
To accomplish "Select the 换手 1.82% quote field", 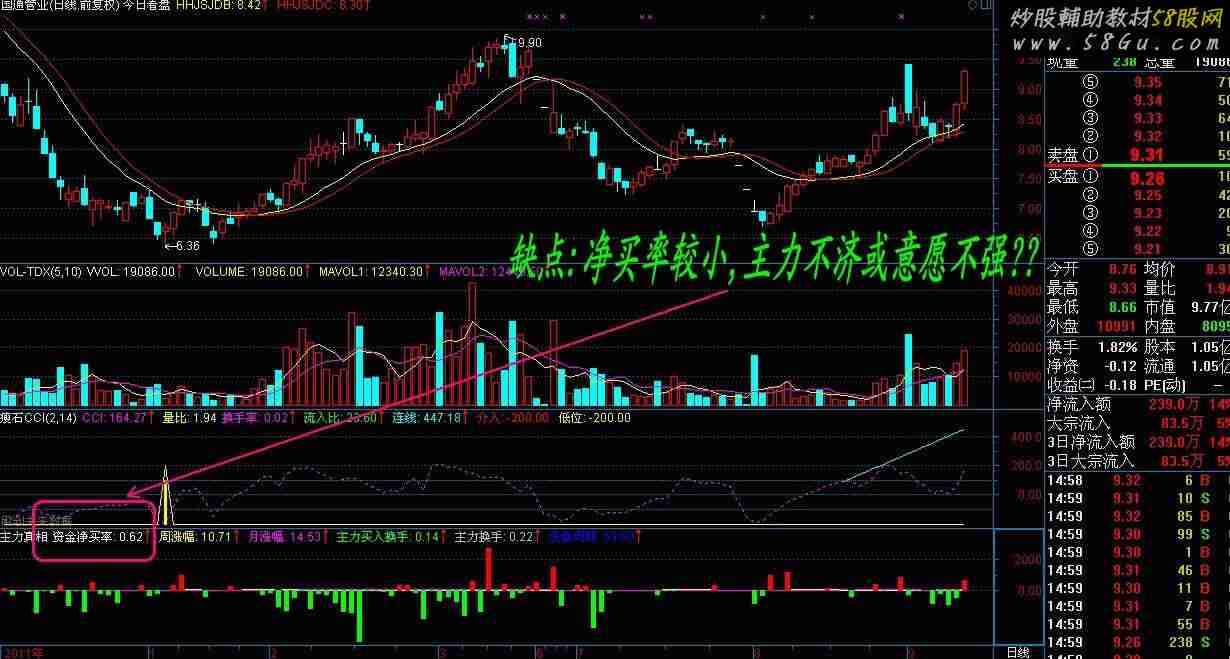I will click(1091, 347).
